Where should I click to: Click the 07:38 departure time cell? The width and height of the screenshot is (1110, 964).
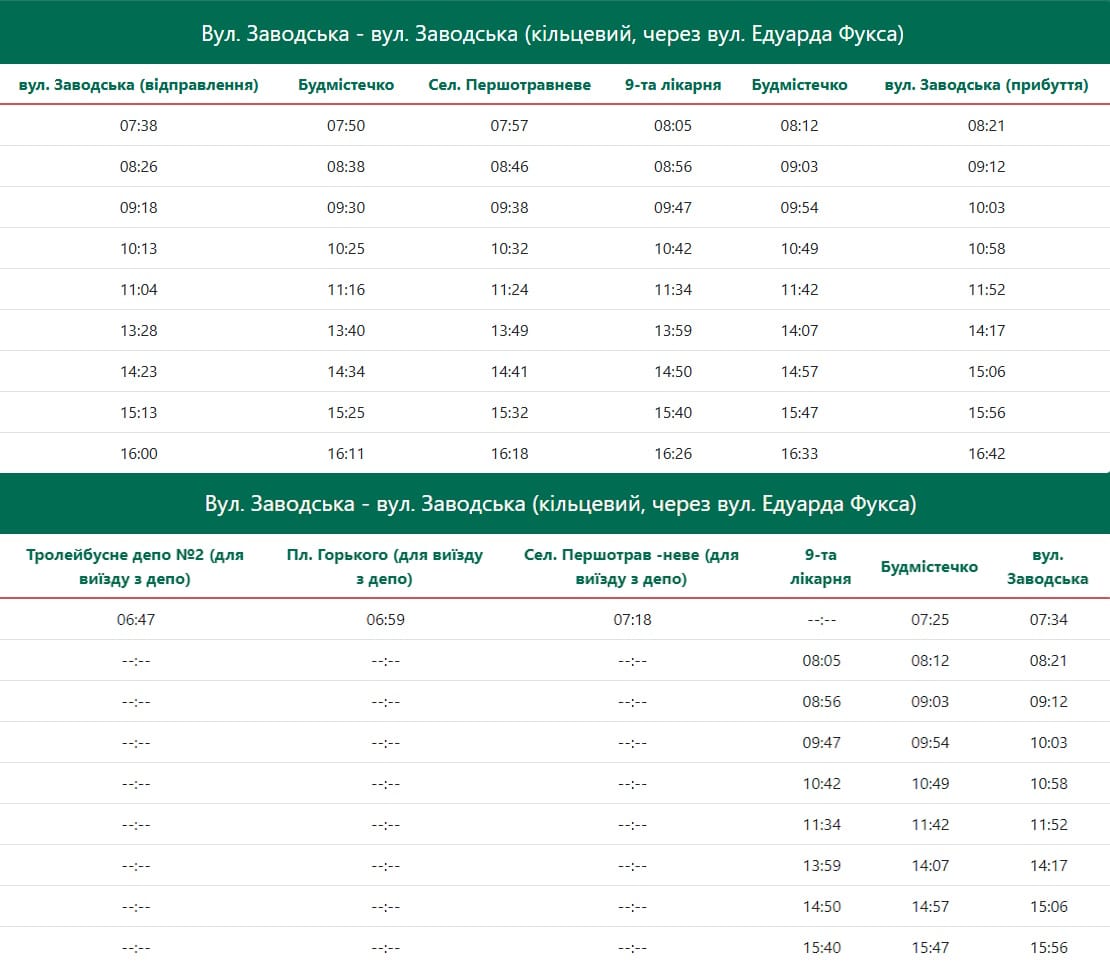click(x=138, y=126)
